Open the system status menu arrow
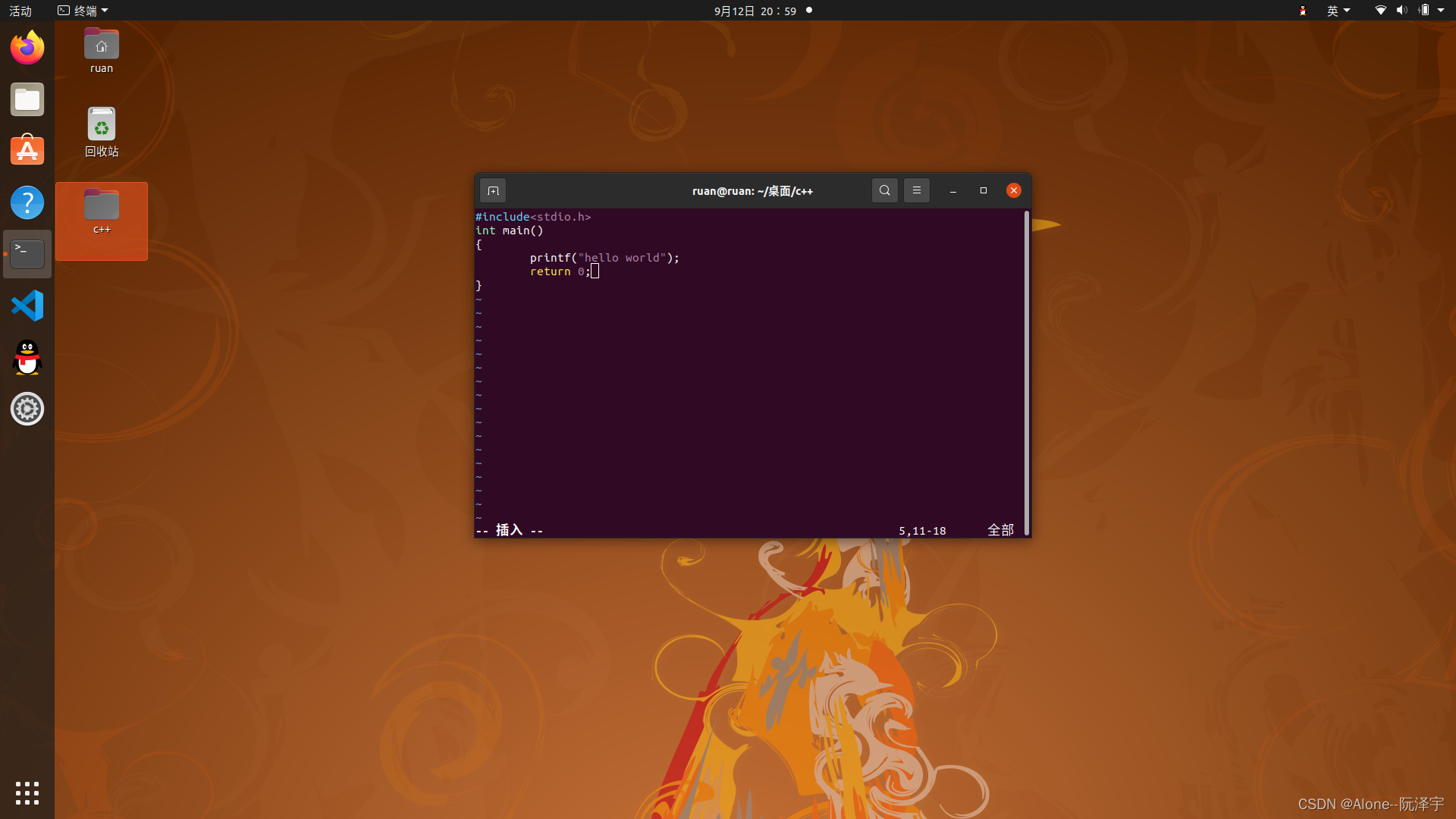The image size is (1456, 819). click(1441, 11)
